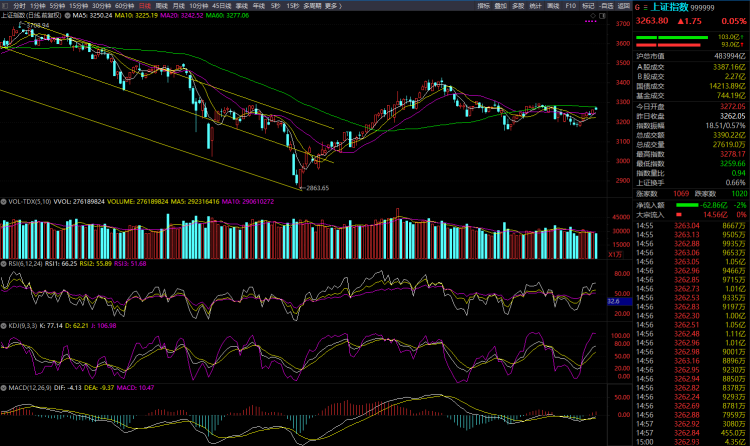This screenshot has width=750, height=446.
Task: Click the 返回 back button
Action: pyautogui.click(x=623, y=6)
